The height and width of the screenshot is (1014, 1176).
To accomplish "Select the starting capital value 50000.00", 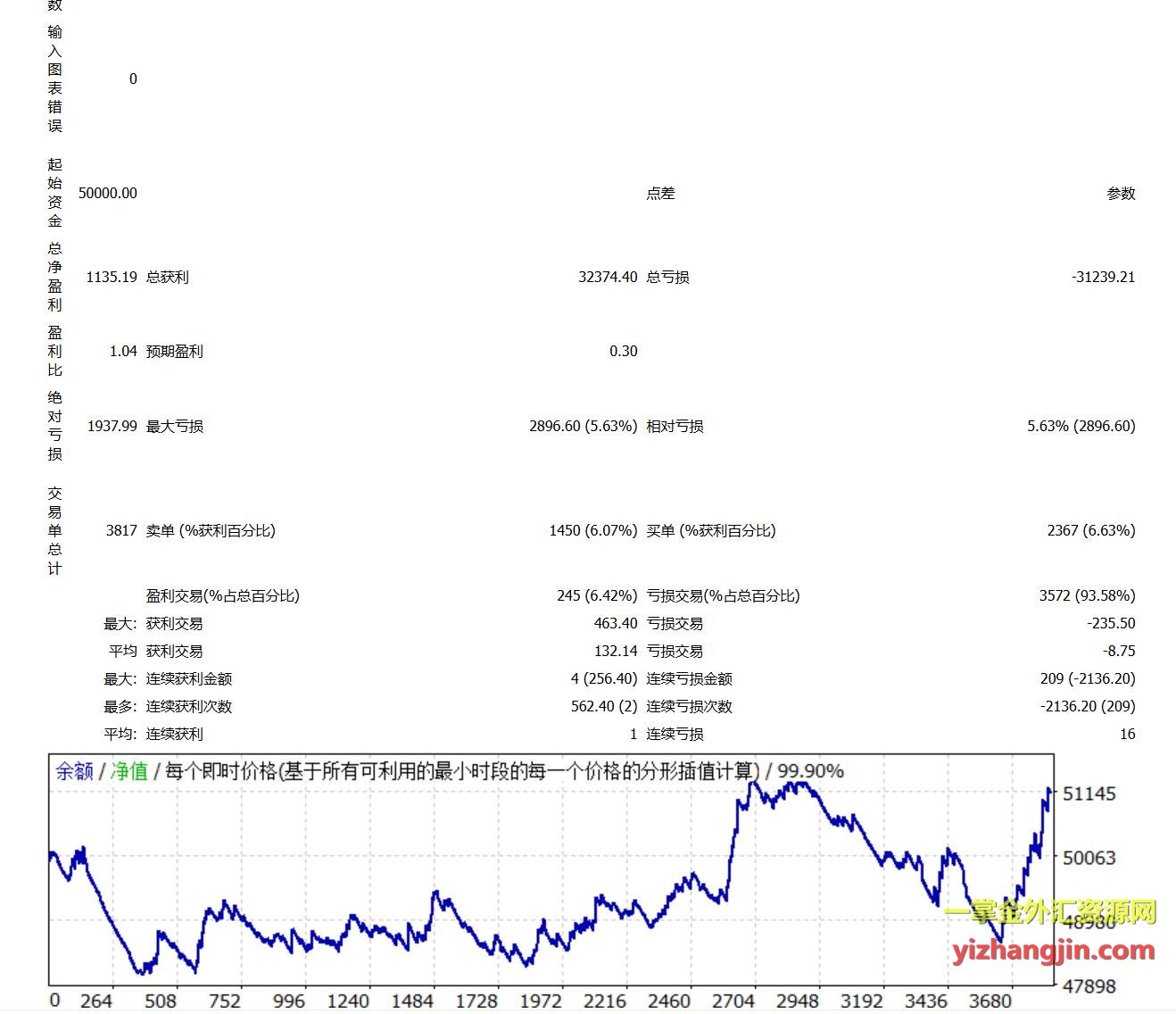I will pos(107,194).
